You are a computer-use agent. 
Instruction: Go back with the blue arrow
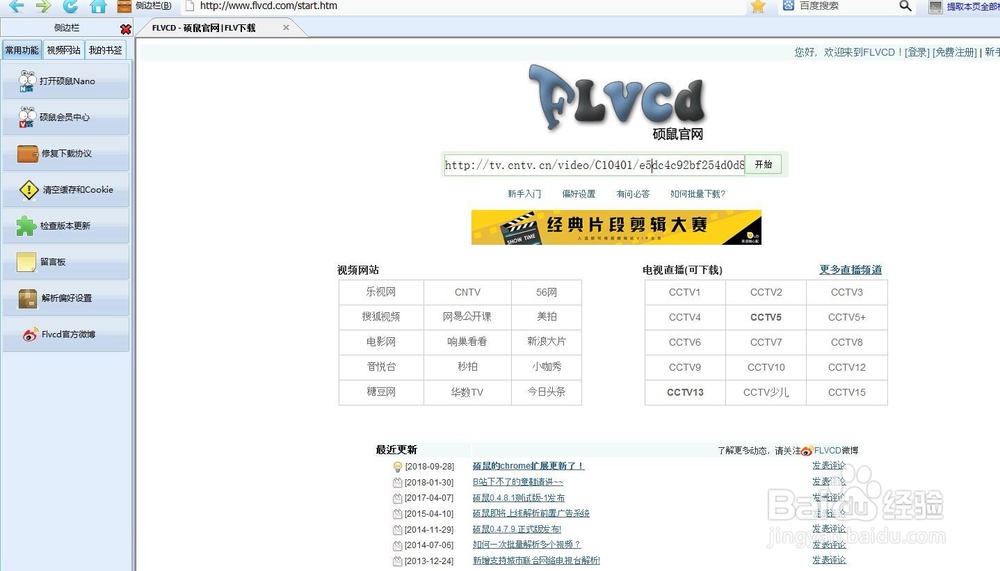click(16, 6)
